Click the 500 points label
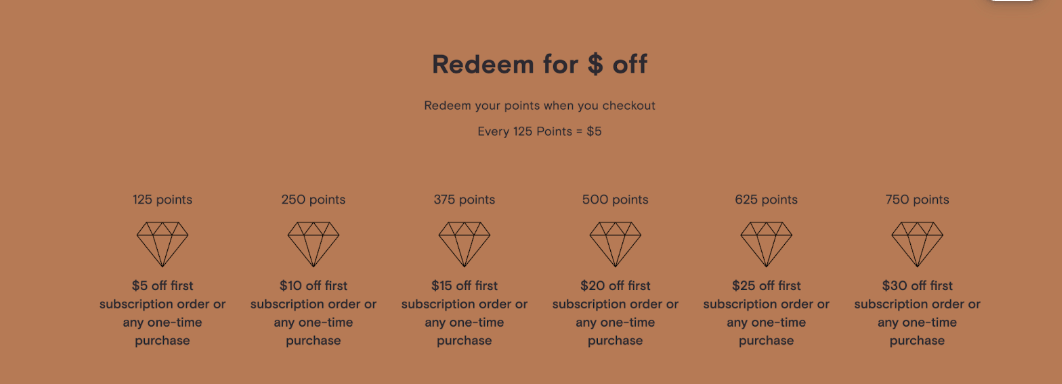Screen dimensions: 1062x384 coord(615,200)
